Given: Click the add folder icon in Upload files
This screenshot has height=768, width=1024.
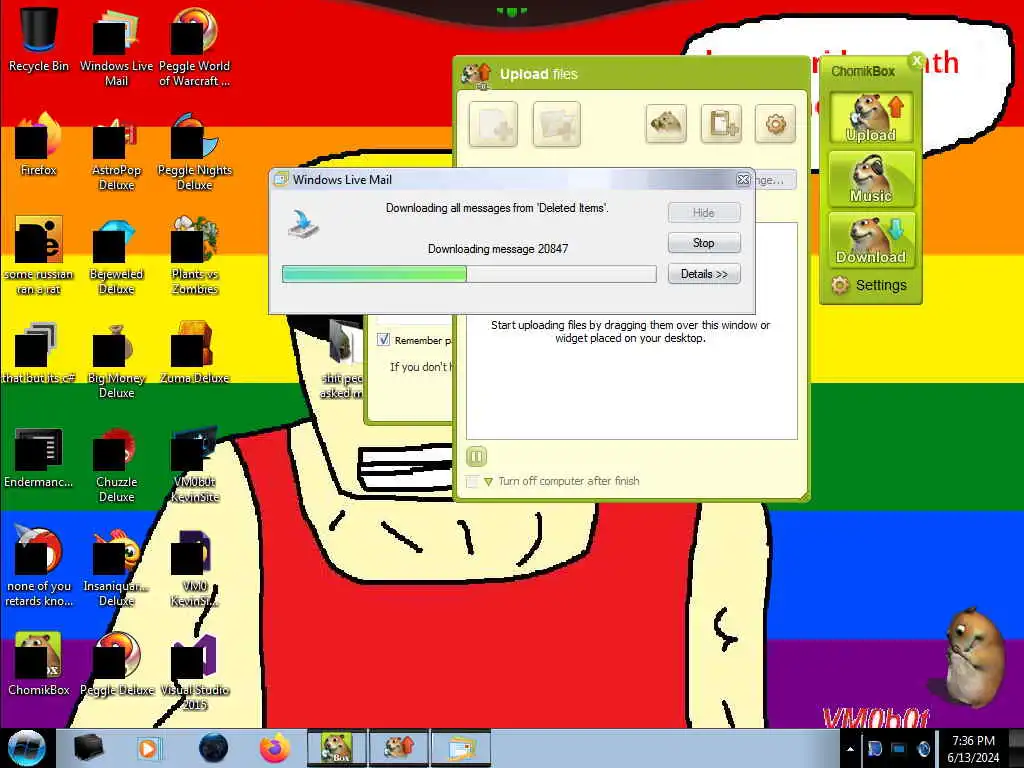Looking at the screenshot, I should tap(556, 124).
